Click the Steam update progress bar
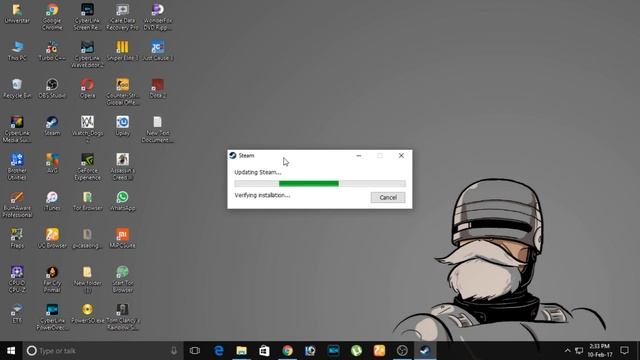Viewport: 640px width, 360px height. [x=320, y=184]
